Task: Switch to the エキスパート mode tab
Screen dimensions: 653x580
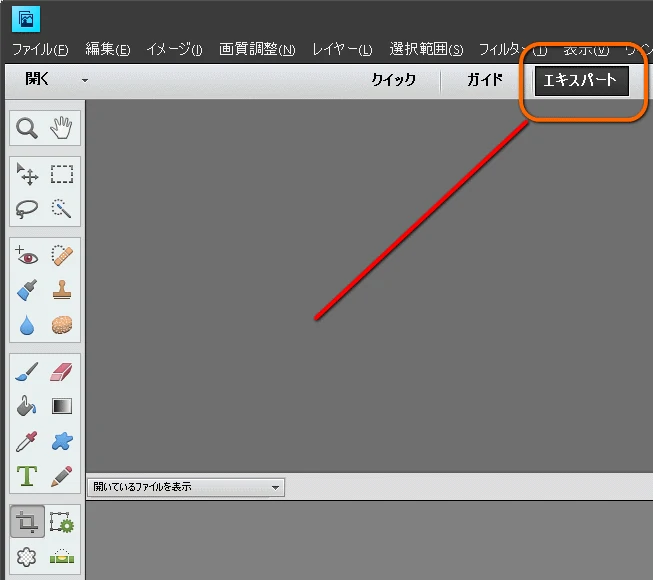Action: coord(581,80)
